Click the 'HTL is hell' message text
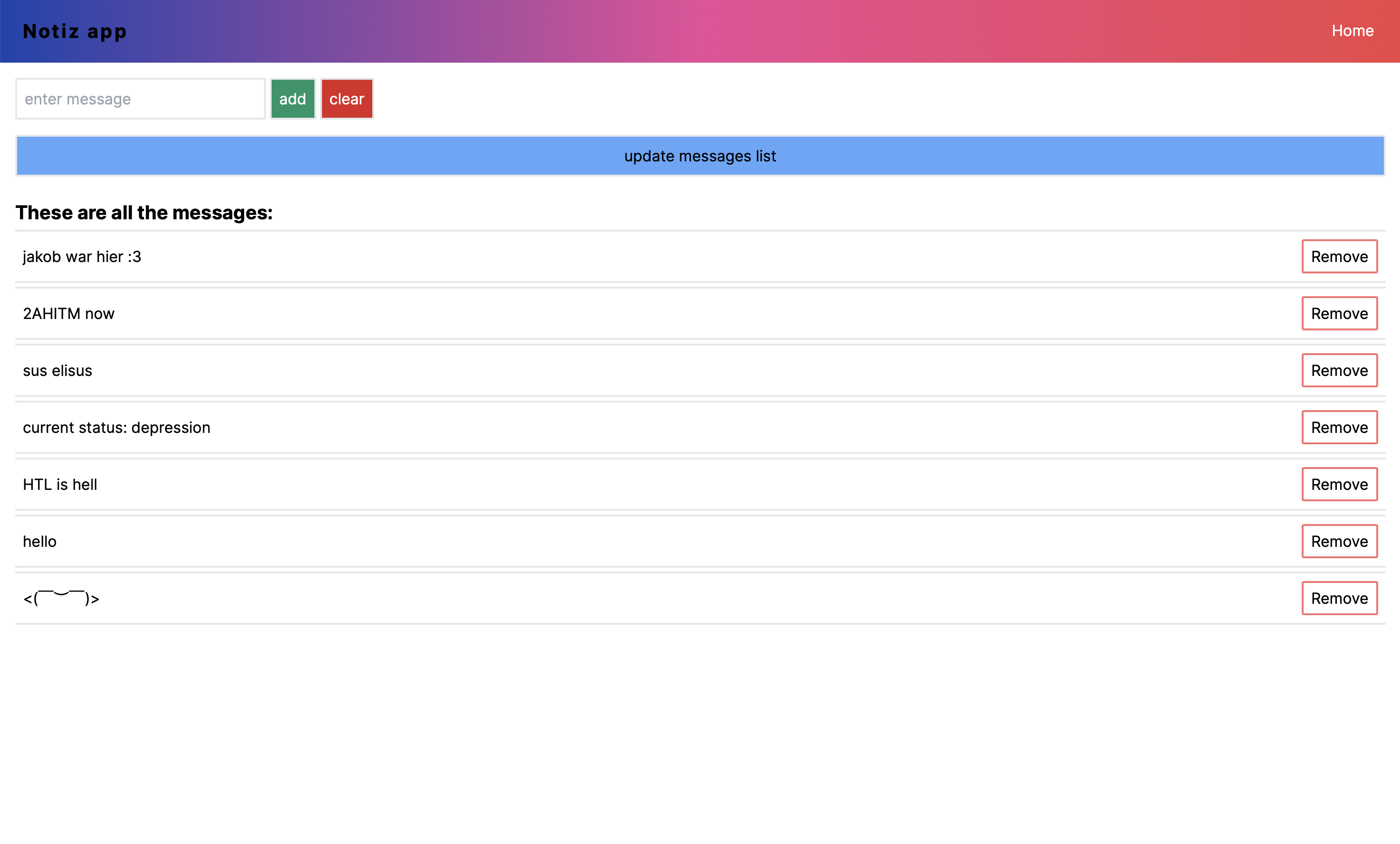The width and height of the screenshot is (1400, 844). pos(60,485)
